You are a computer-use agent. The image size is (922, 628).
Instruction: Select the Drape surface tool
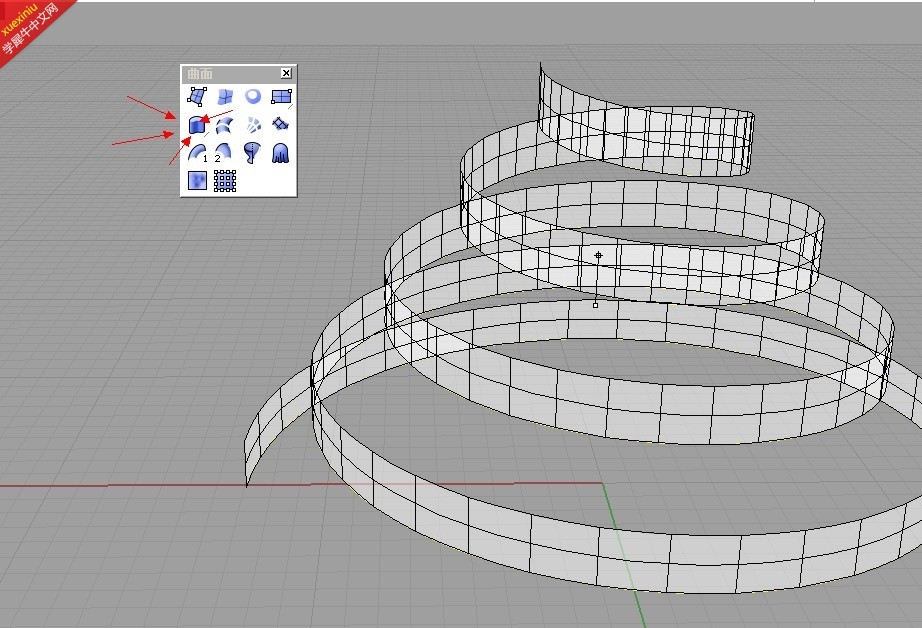281,153
